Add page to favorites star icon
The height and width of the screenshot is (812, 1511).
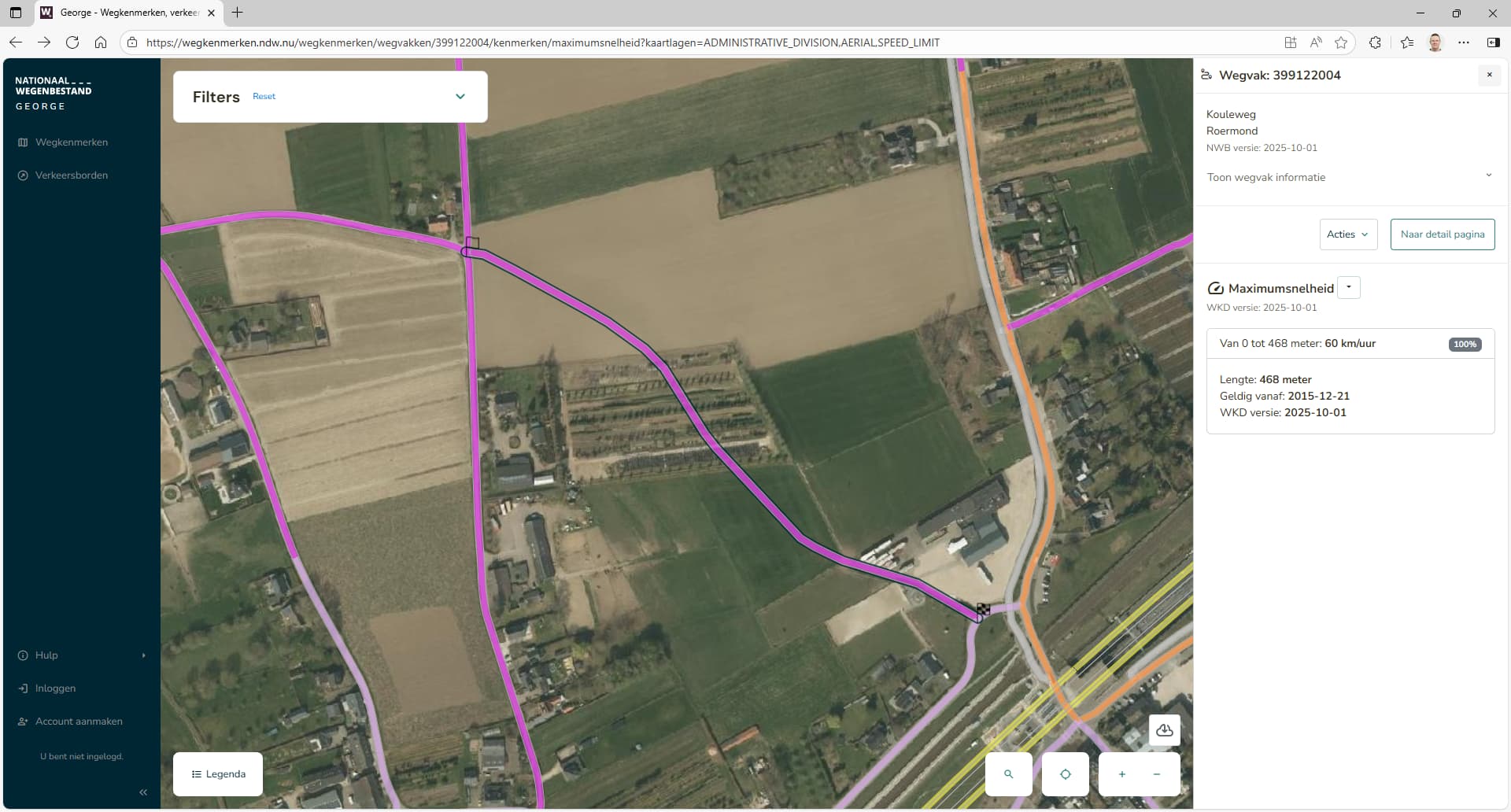pos(1341,42)
